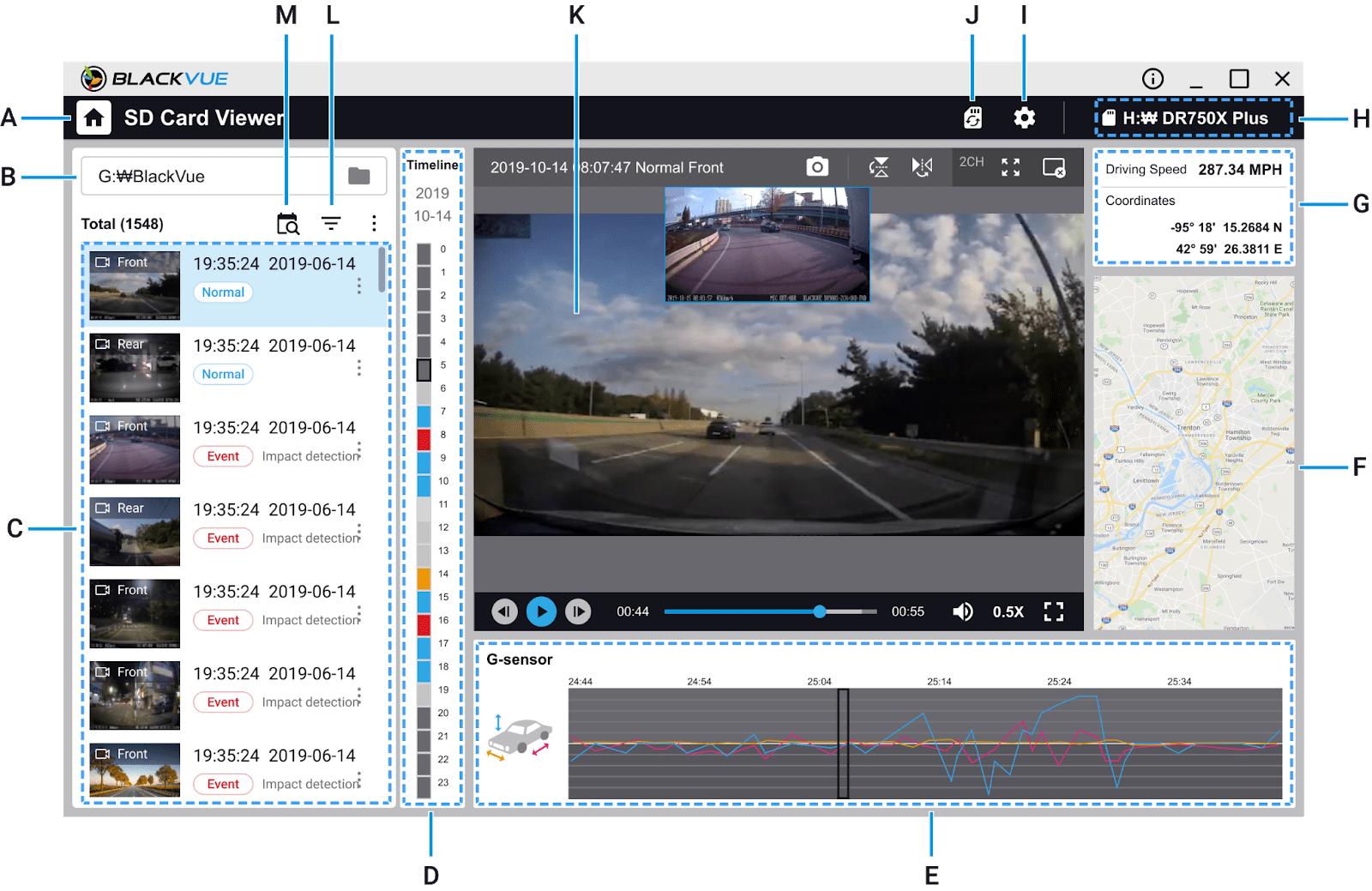Open the tree-lined sunset road thumbnail

(135, 770)
